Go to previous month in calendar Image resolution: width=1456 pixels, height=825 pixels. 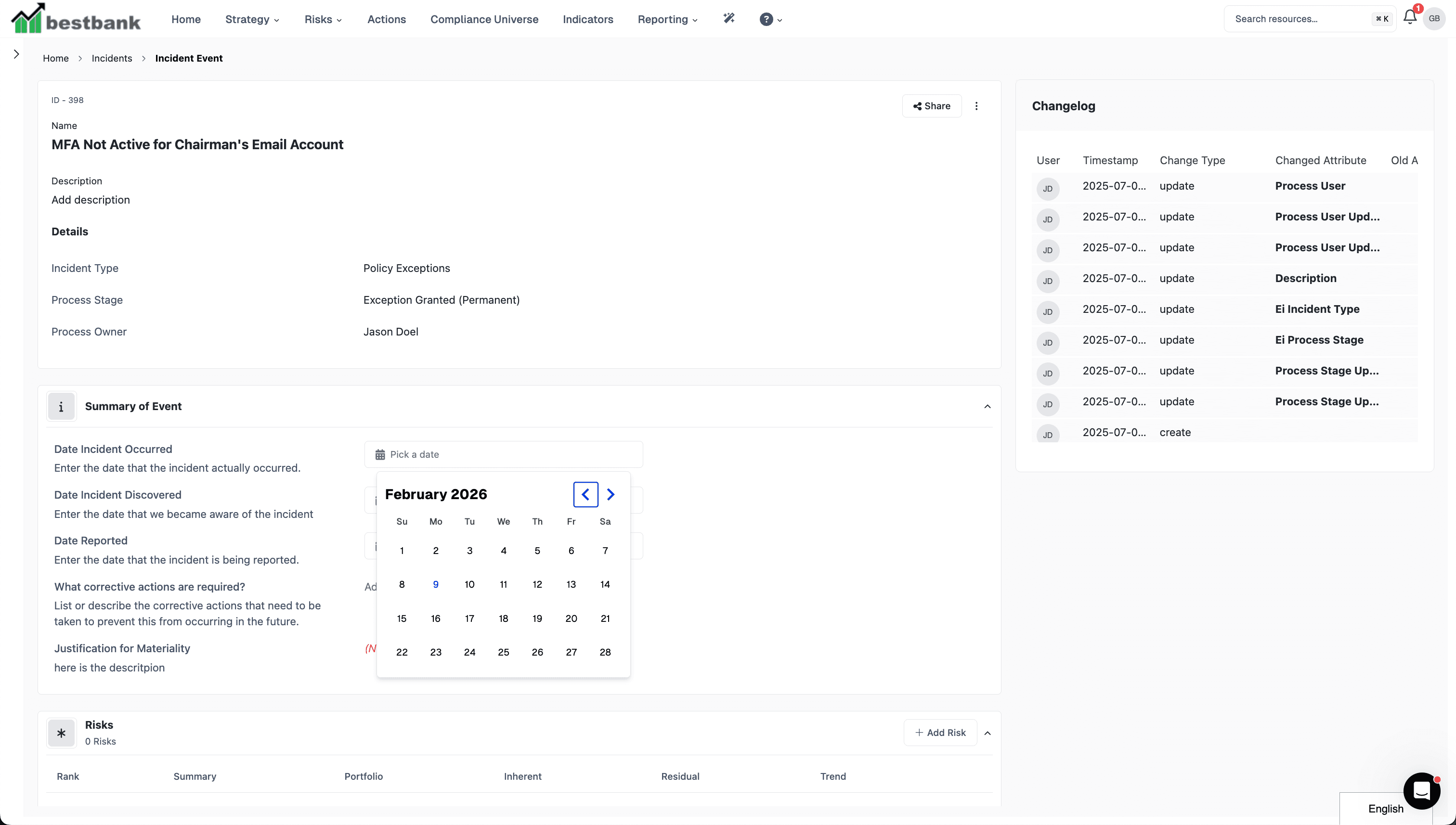(x=585, y=494)
